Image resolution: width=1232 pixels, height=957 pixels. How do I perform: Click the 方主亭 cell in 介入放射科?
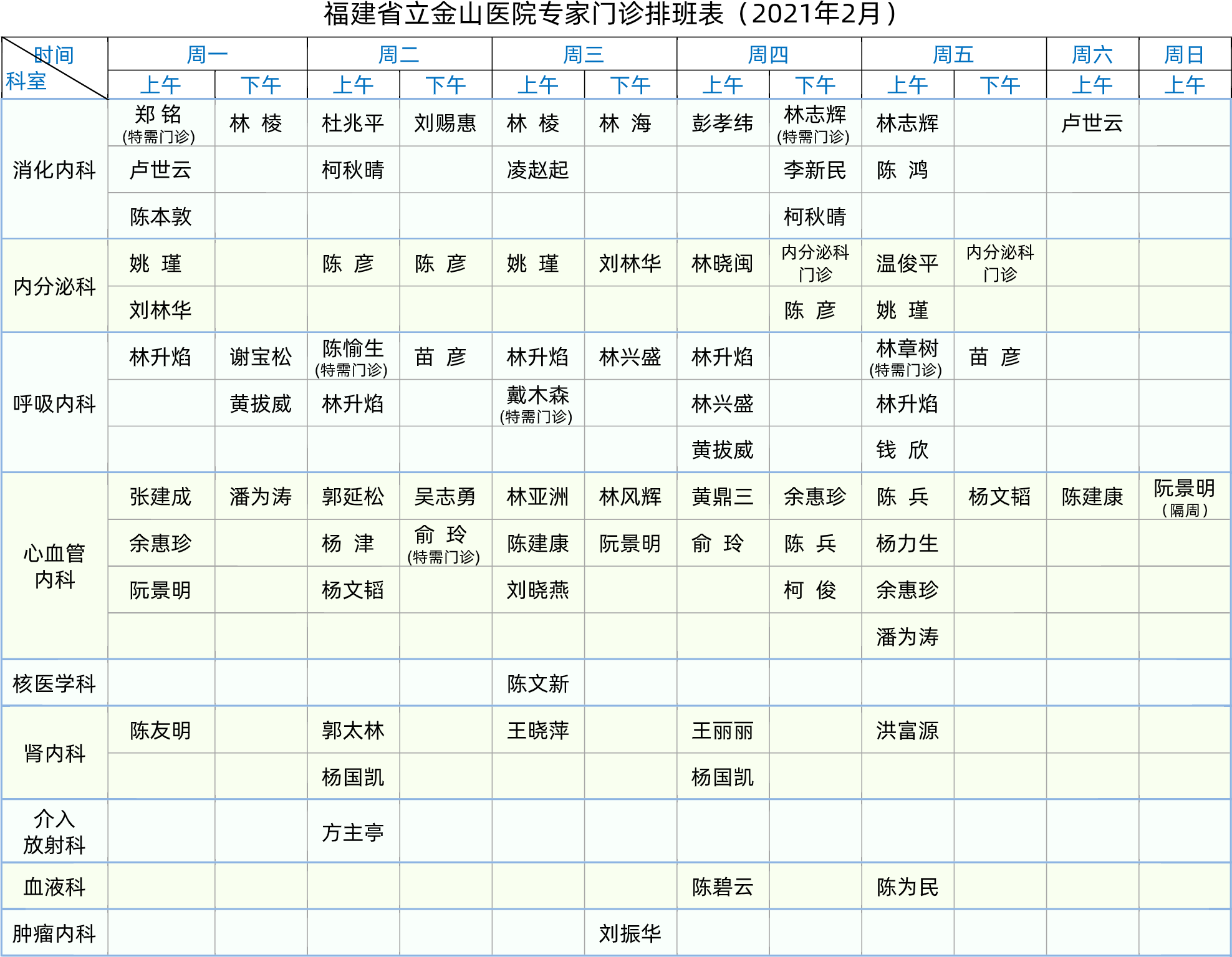coord(352,832)
